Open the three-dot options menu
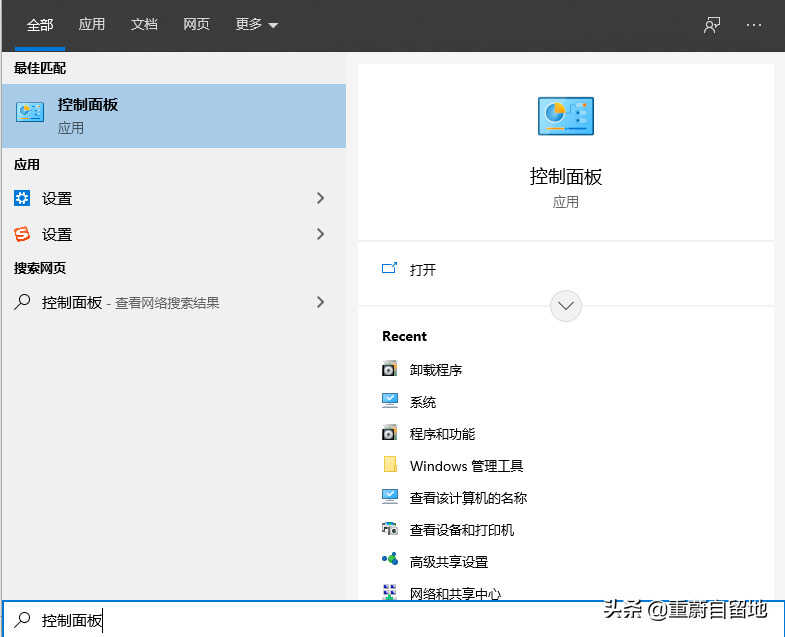785x637 pixels. 754,25
